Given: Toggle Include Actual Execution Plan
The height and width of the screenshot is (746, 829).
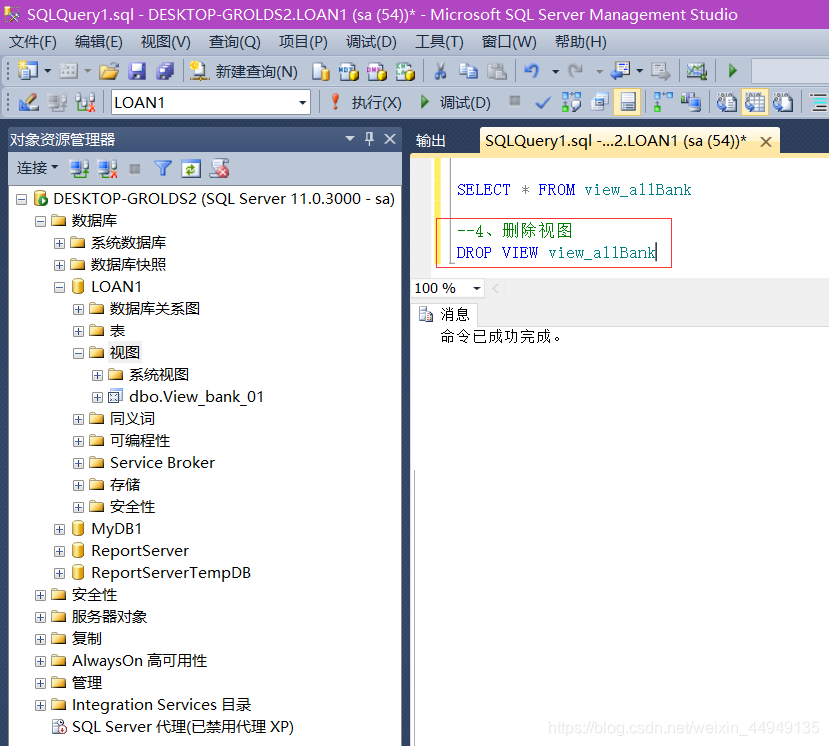Looking at the screenshot, I should (662, 102).
